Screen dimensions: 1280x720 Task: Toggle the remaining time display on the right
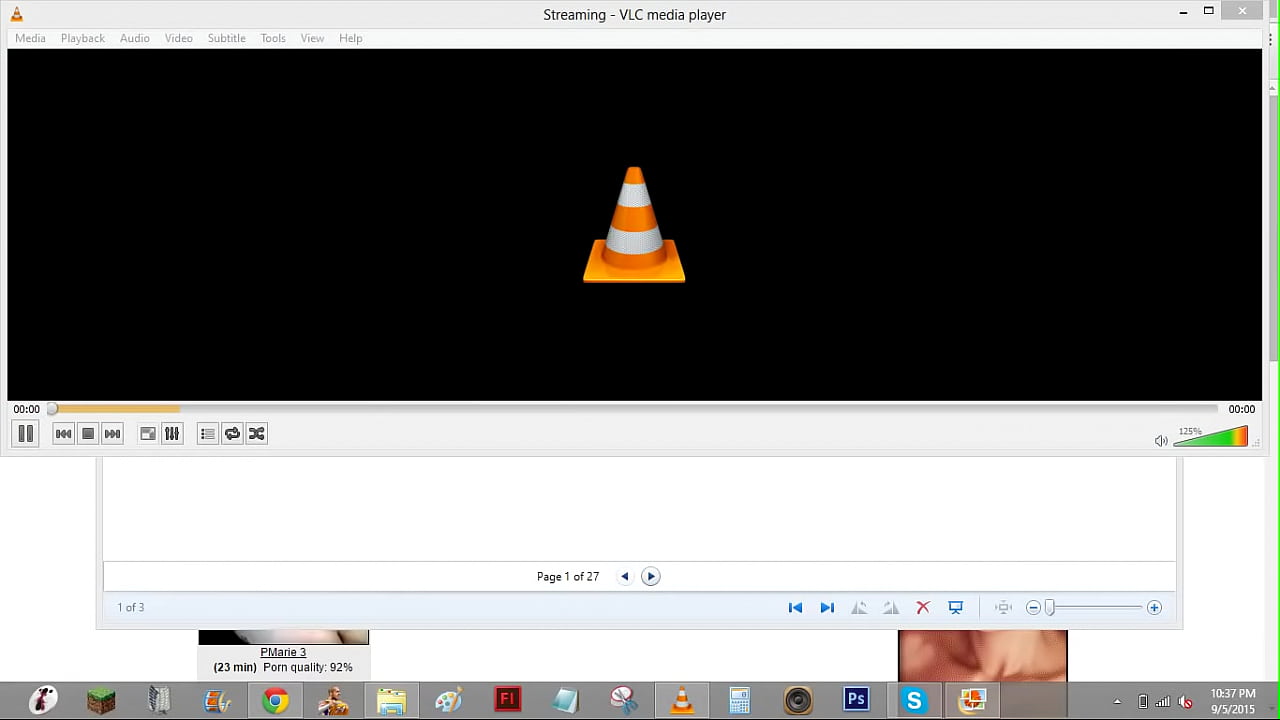1242,409
